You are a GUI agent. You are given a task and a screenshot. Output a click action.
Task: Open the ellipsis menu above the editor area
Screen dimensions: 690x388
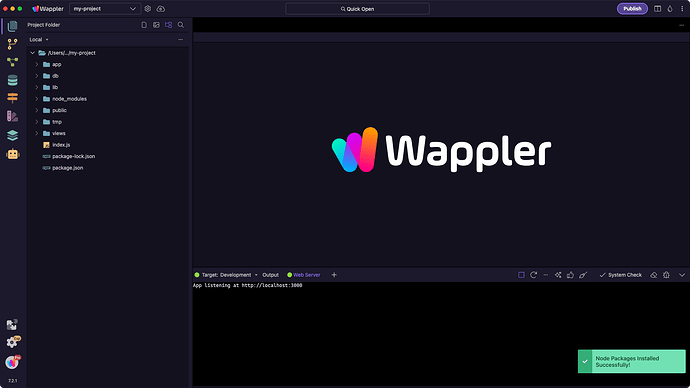[681, 25]
